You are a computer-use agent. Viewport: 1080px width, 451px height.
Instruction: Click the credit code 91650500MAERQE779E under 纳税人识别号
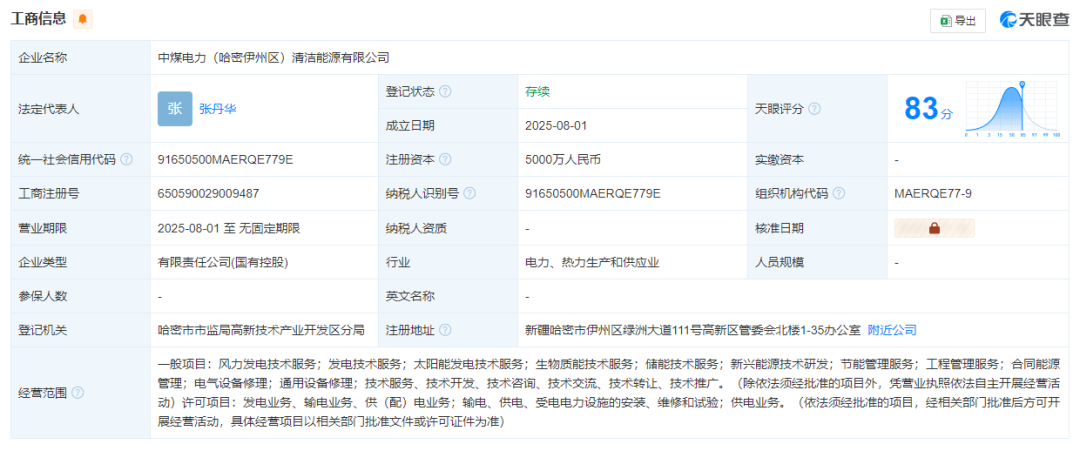coord(592,194)
